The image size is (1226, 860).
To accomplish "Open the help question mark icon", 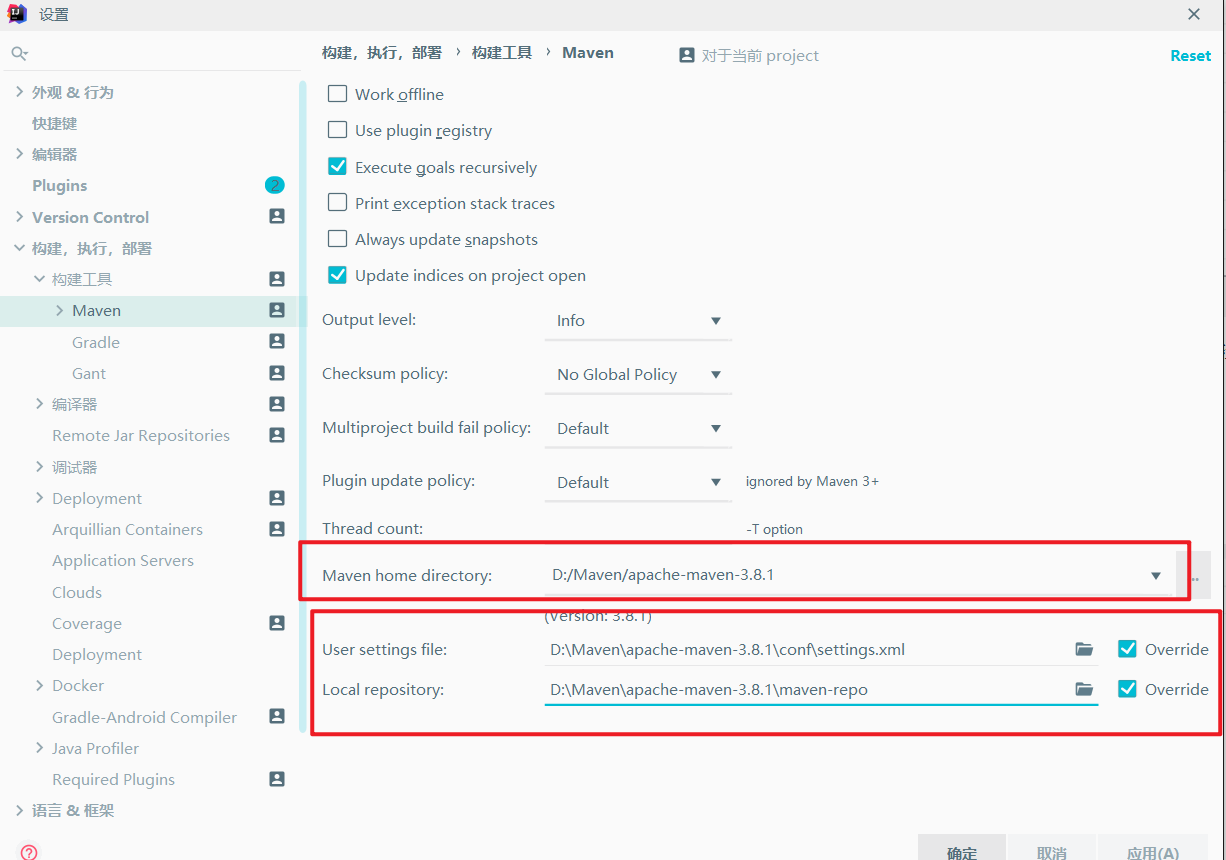I will click(x=29, y=852).
